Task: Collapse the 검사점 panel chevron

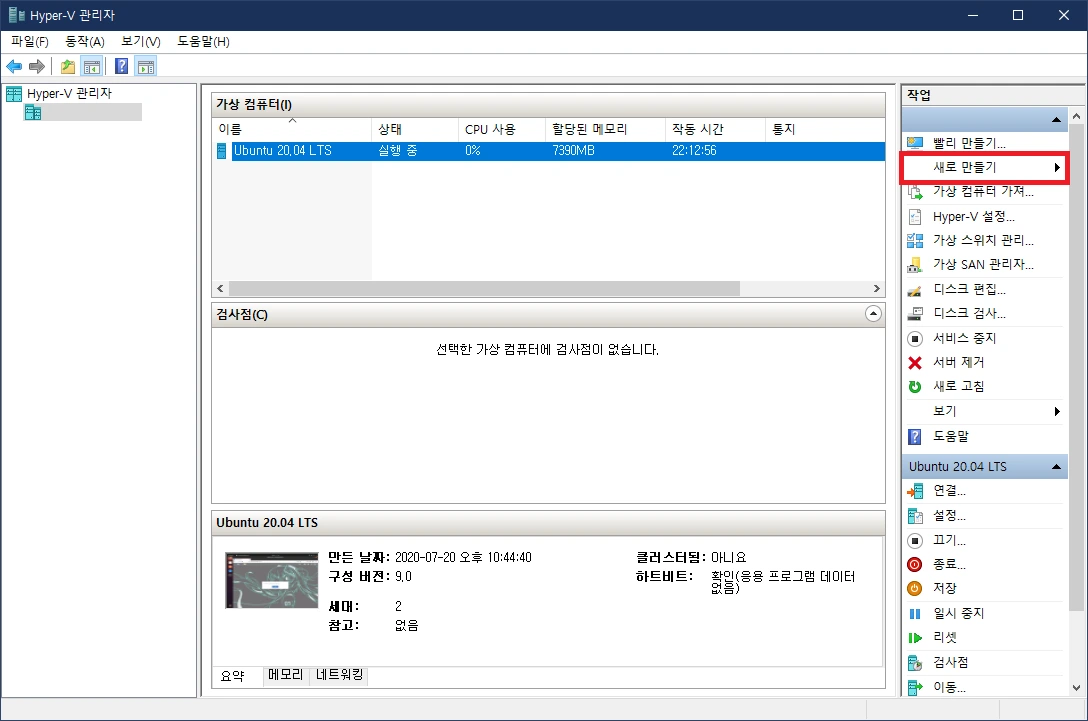Action: coord(873,314)
